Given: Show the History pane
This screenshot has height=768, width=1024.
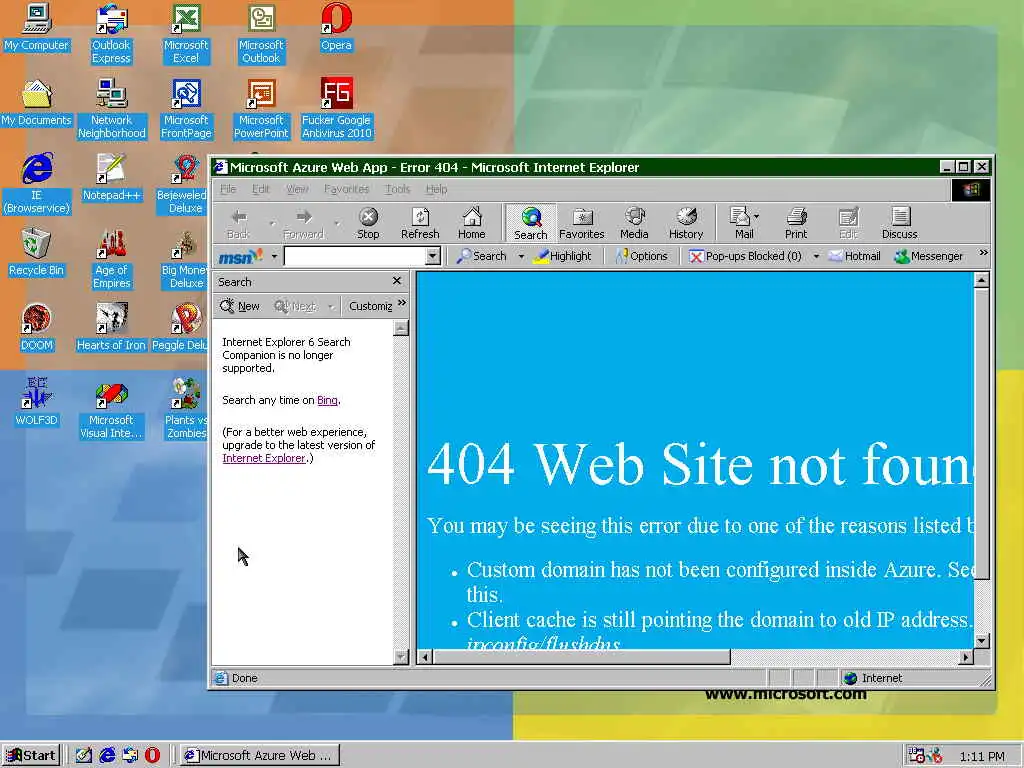Looking at the screenshot, I should point(686,223).
